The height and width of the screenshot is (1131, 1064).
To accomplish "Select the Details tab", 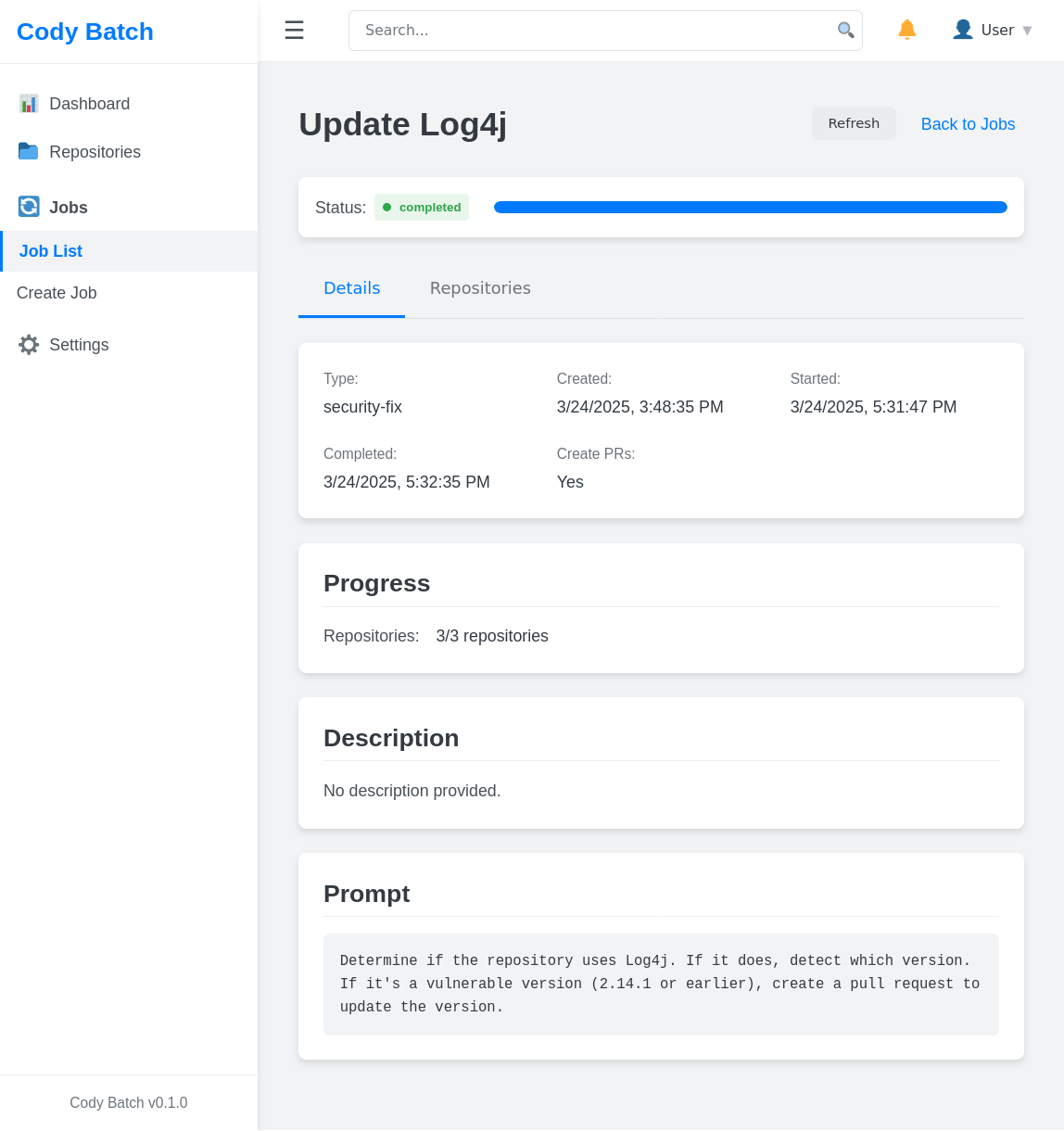I will click(351, 288).
